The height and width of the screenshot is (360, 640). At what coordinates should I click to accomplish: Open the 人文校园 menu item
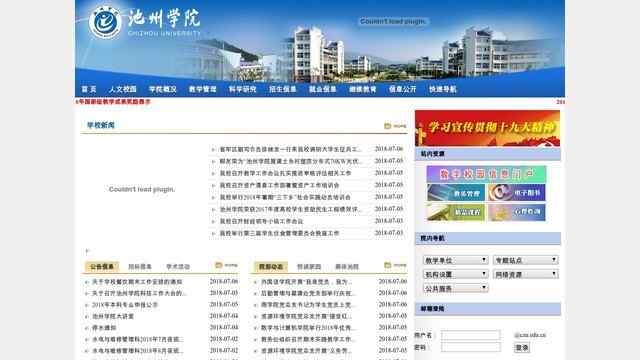(122, 89)
